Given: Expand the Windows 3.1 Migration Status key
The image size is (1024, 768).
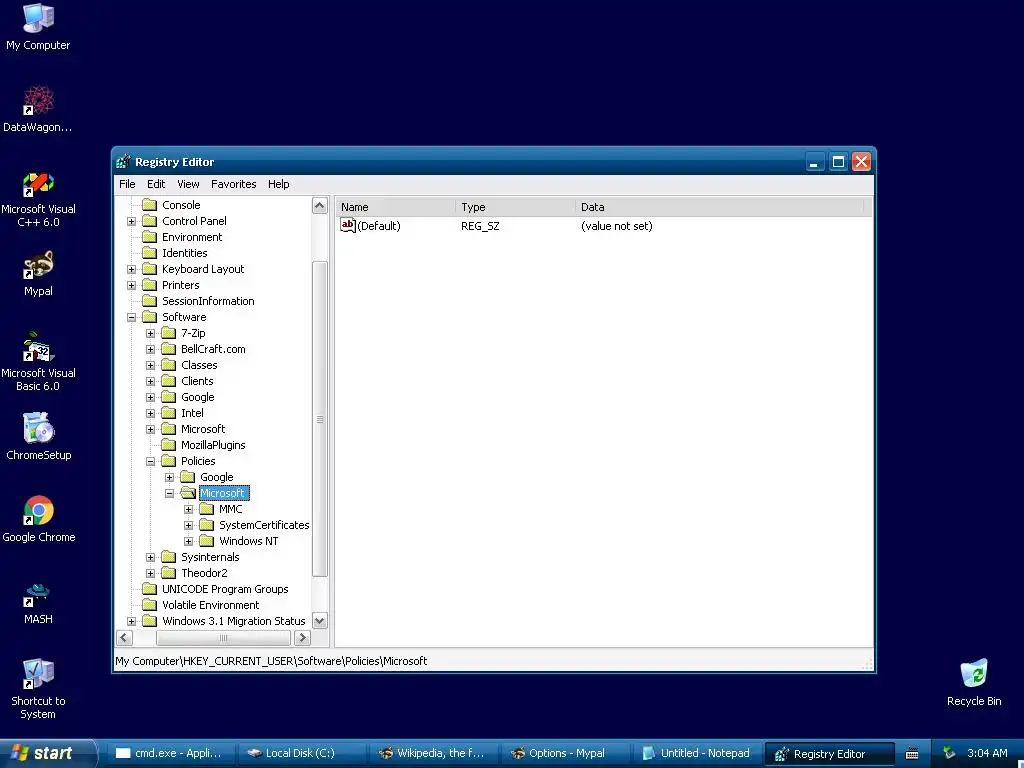Looking at the screenshot, I should pos(131,621).
